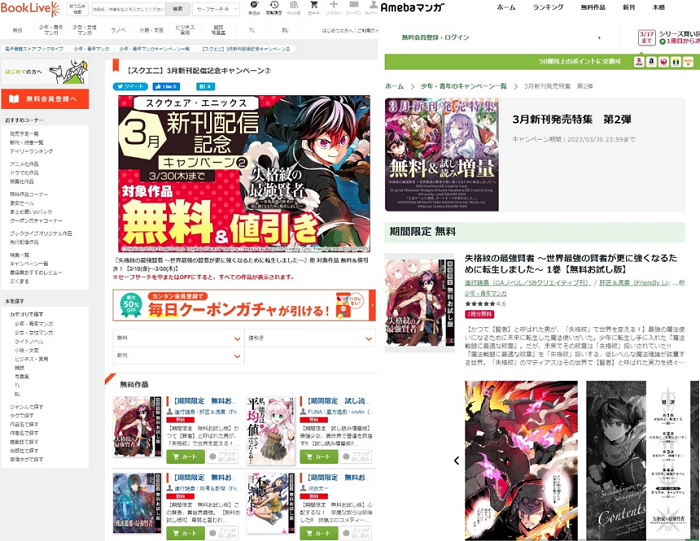The width and height of the screenshot is (700, 541).
Task: Open 3月新刊配信記念キャンペーン main banner
Action: [x=244, y=174]
